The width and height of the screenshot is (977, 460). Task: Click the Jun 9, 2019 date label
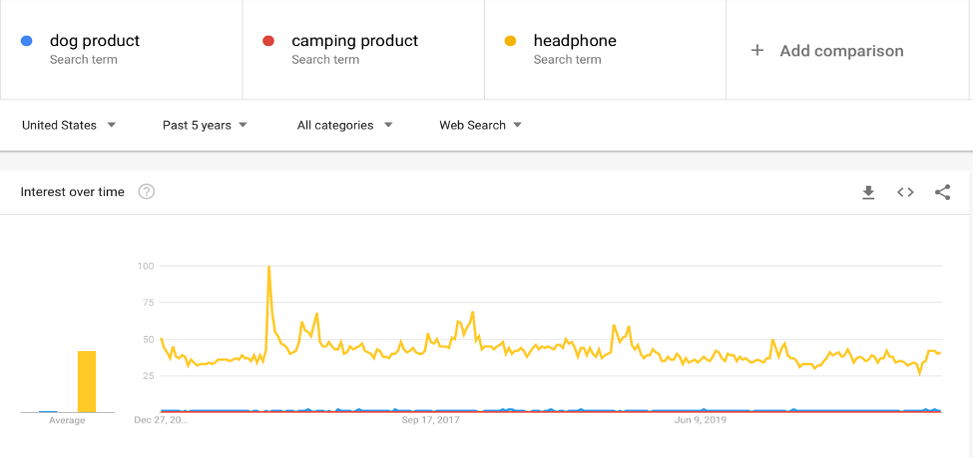(700, 420)
